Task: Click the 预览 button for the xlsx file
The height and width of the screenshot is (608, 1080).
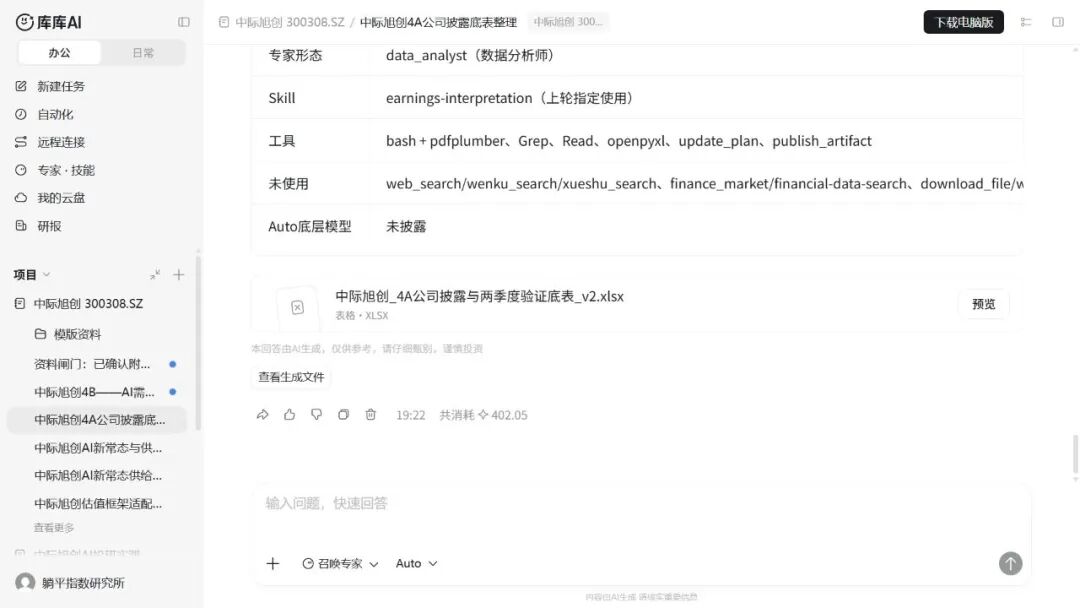Action: point(983,304)
